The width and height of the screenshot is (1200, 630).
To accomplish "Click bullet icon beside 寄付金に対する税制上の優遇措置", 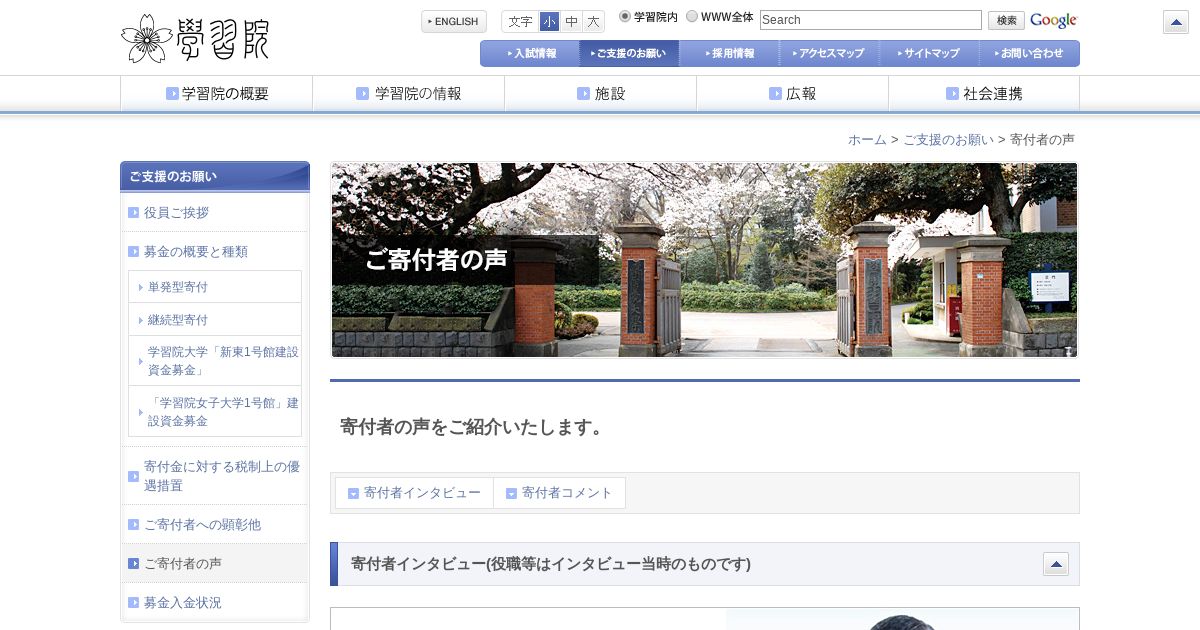I will [134, 476].
